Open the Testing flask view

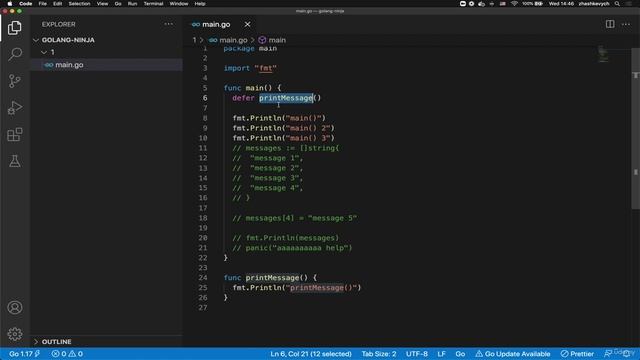coord(15,161)
